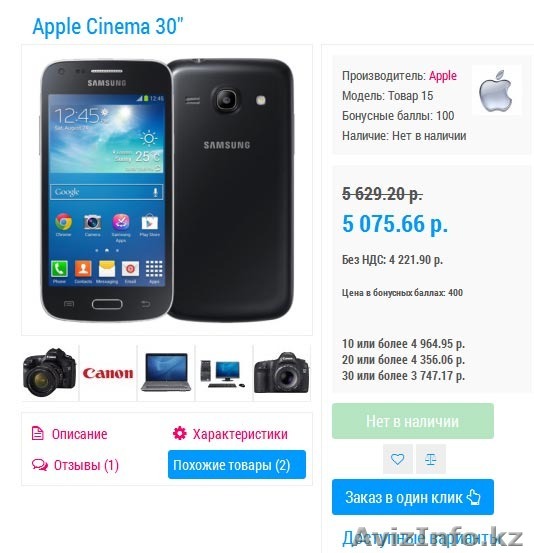Click the Apple manufacturer logo
This screenshot has width=534, height=553.
(496, 91)
